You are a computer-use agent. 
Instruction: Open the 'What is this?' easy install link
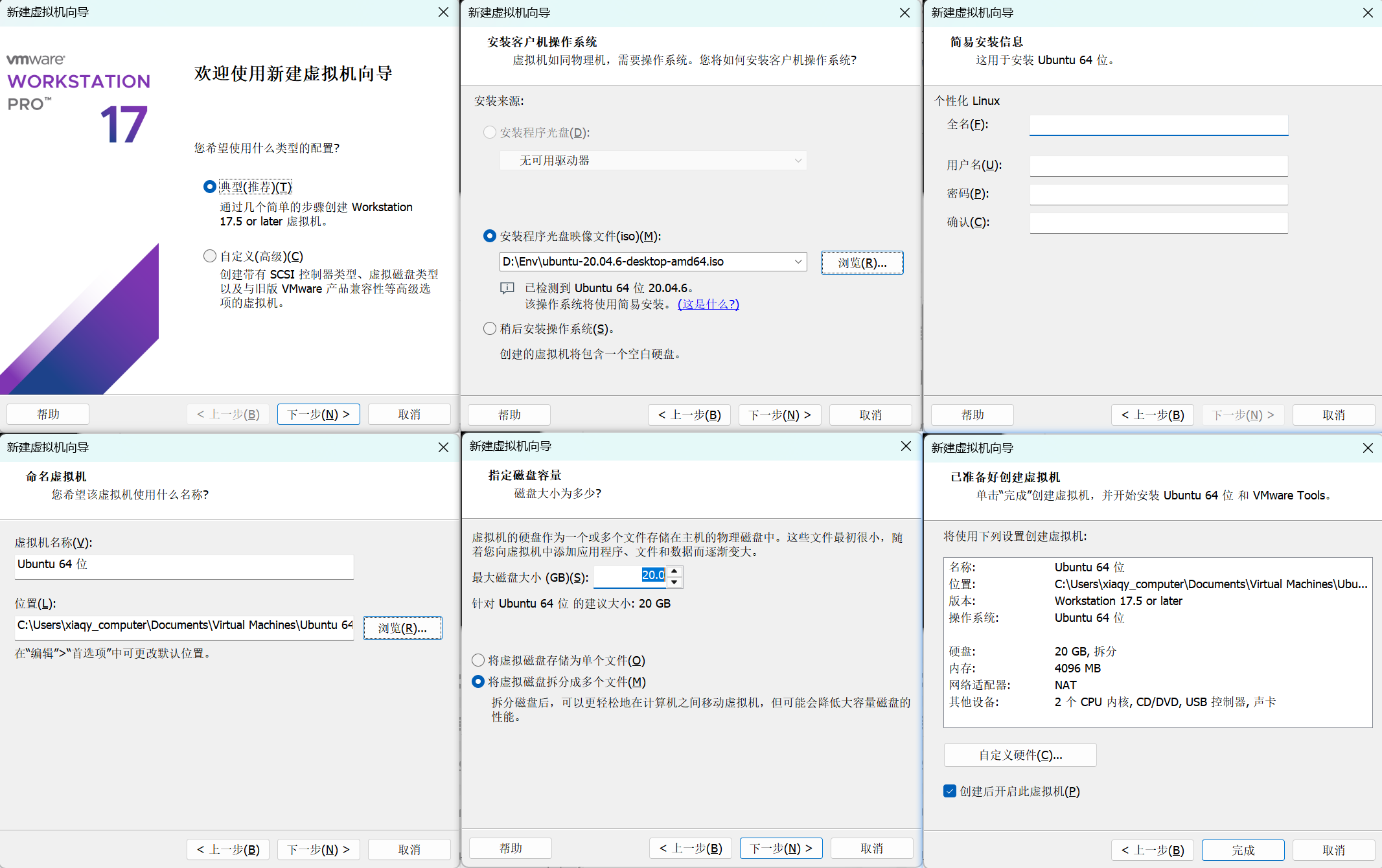(708, 304)
